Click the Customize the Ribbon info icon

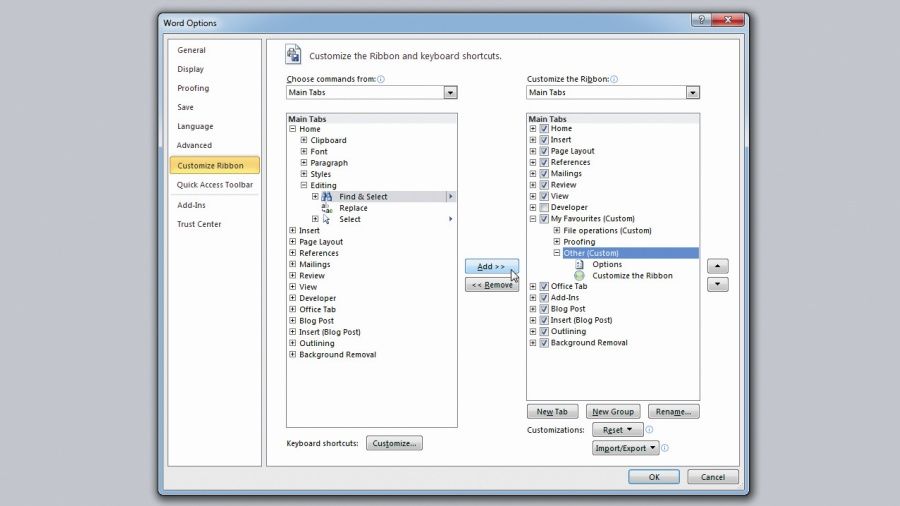point(614,79)
